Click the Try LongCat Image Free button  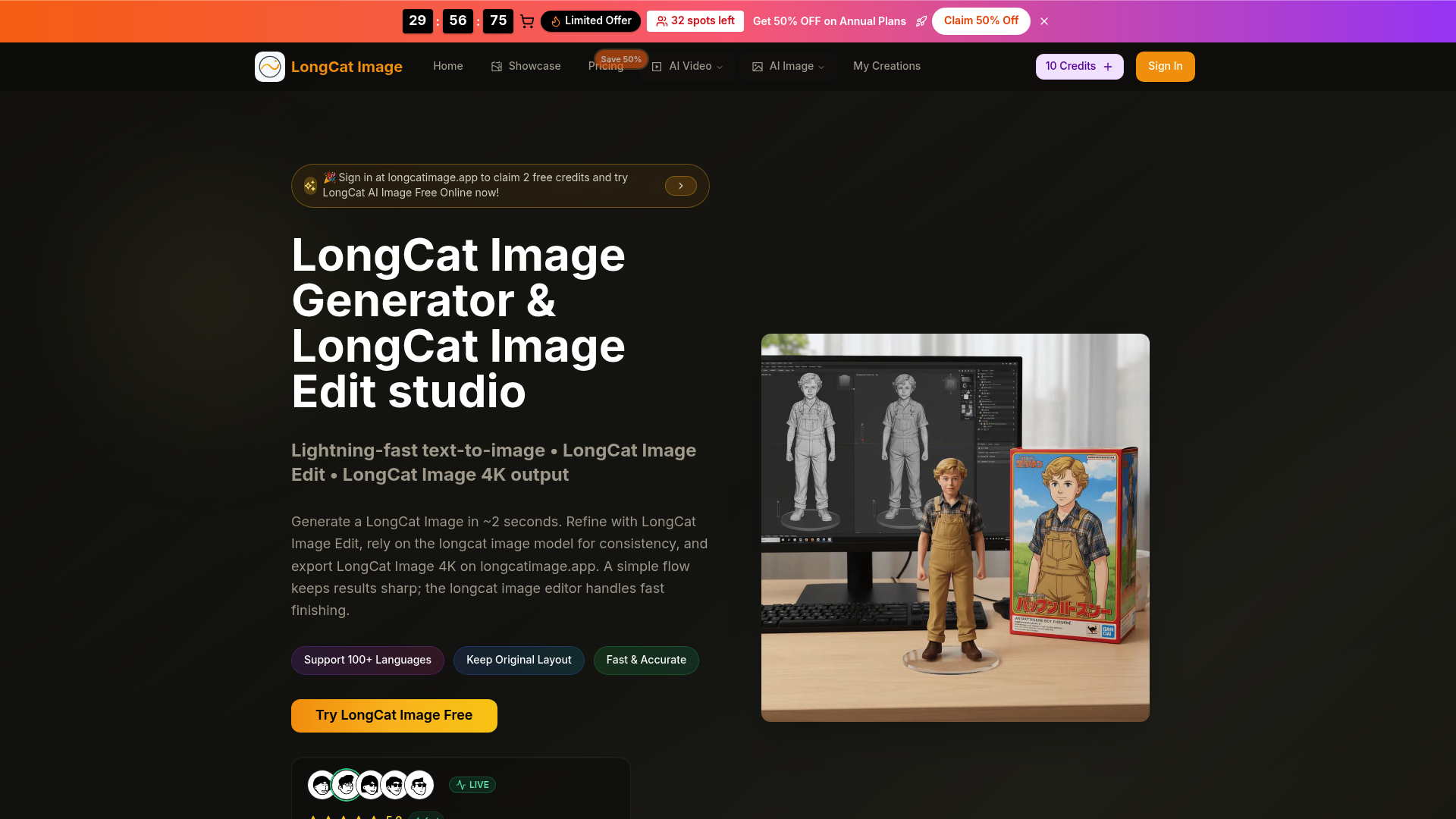(x=394, y=715)
